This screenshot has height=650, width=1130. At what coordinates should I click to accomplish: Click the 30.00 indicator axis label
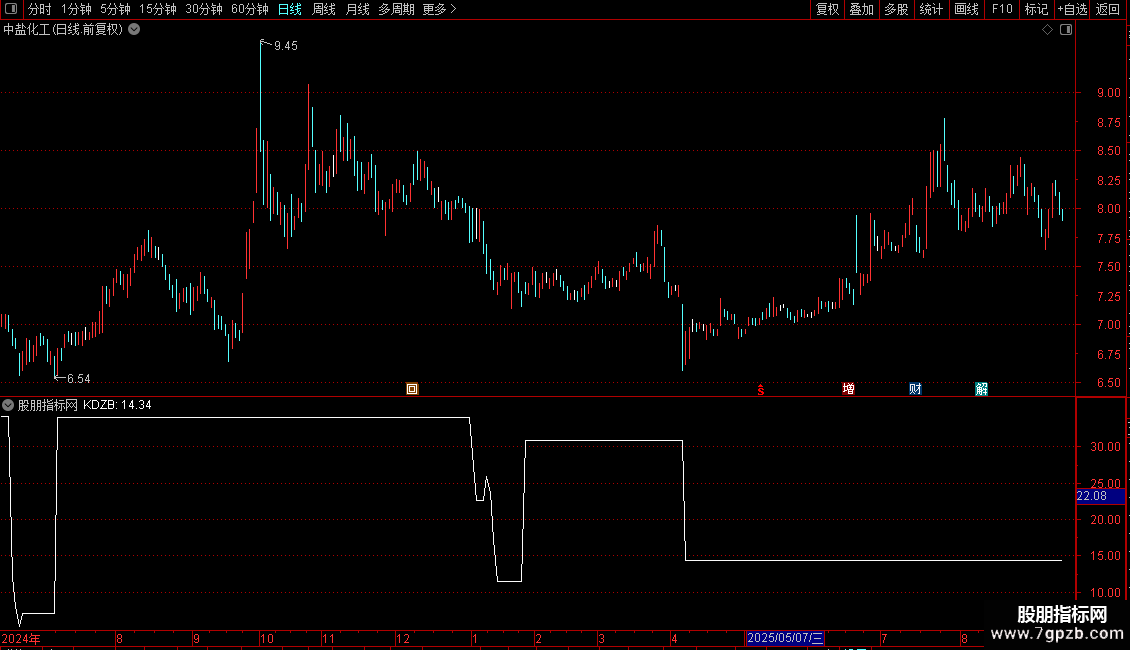(x=1105, y=447)
